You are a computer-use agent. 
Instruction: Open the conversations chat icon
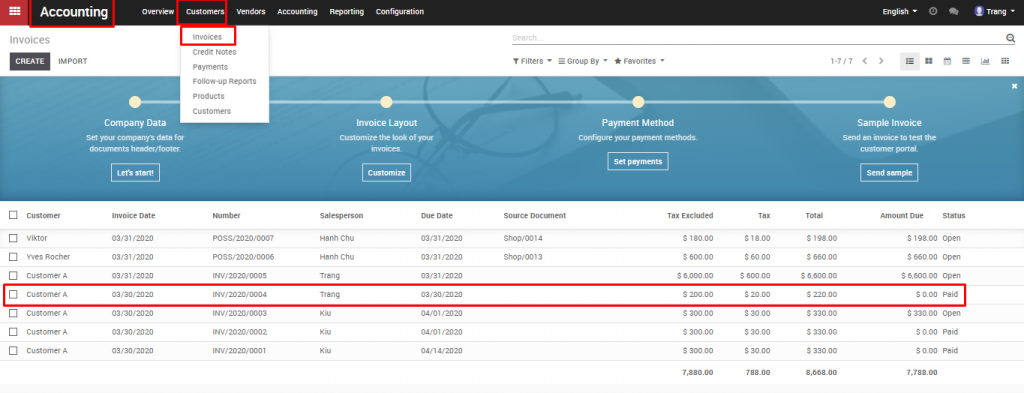click(953, 11)
